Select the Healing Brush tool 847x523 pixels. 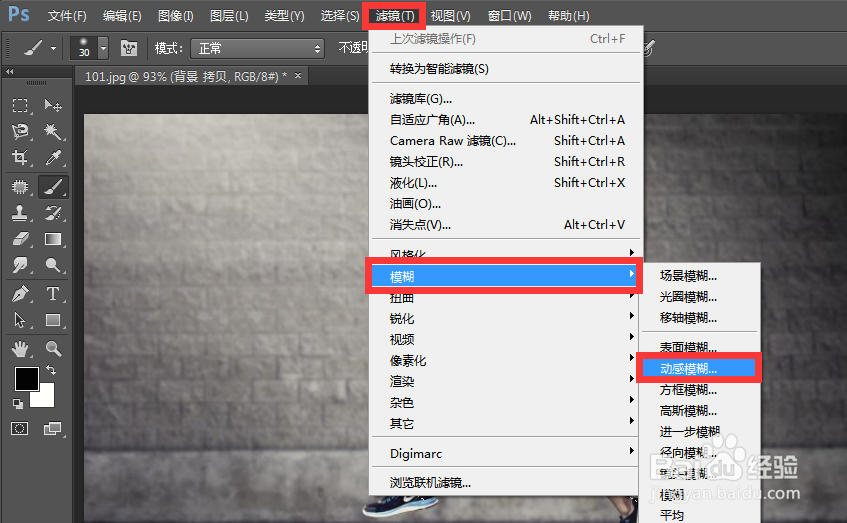point(20,187)
